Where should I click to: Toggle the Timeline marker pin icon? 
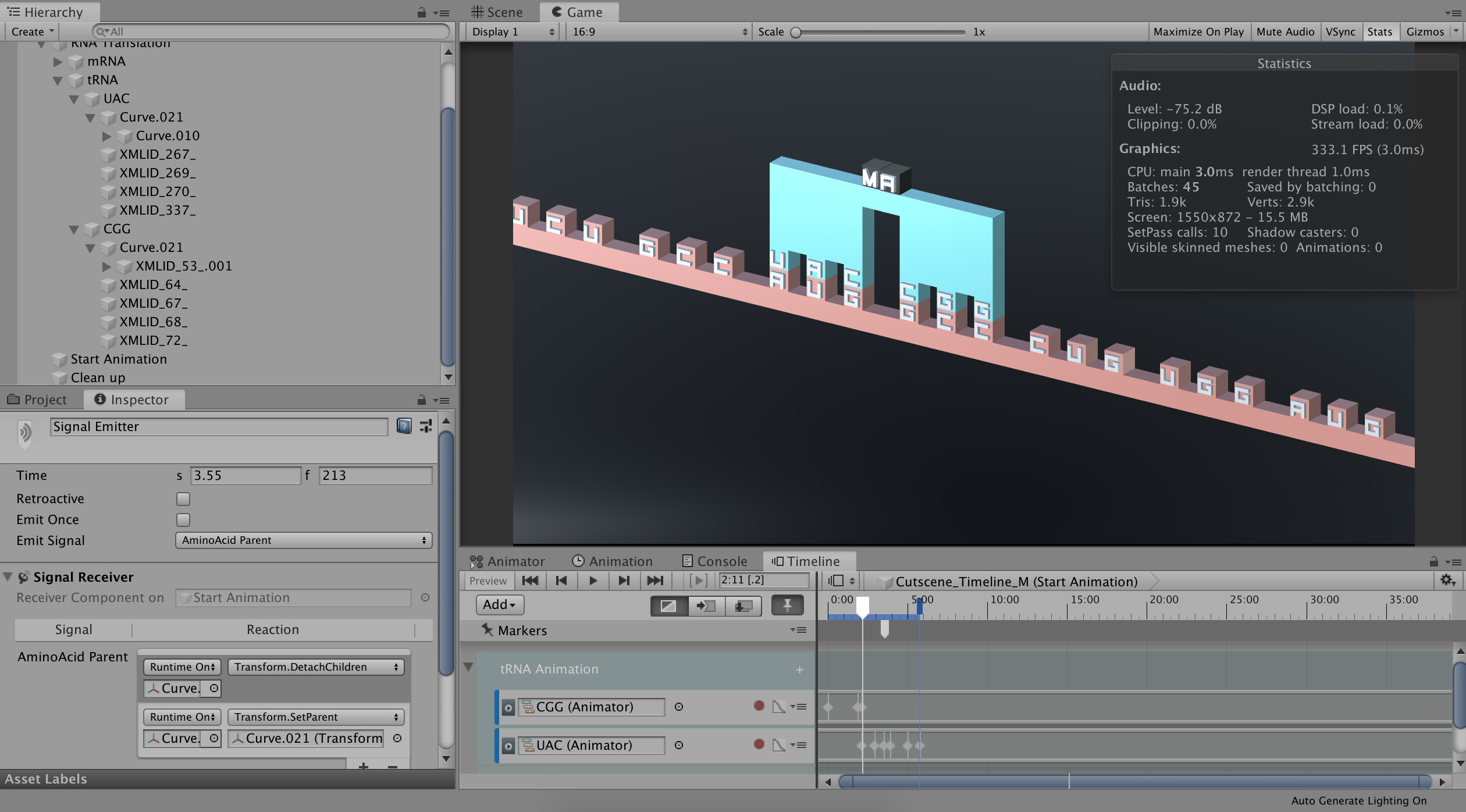[x=787, y=606]
